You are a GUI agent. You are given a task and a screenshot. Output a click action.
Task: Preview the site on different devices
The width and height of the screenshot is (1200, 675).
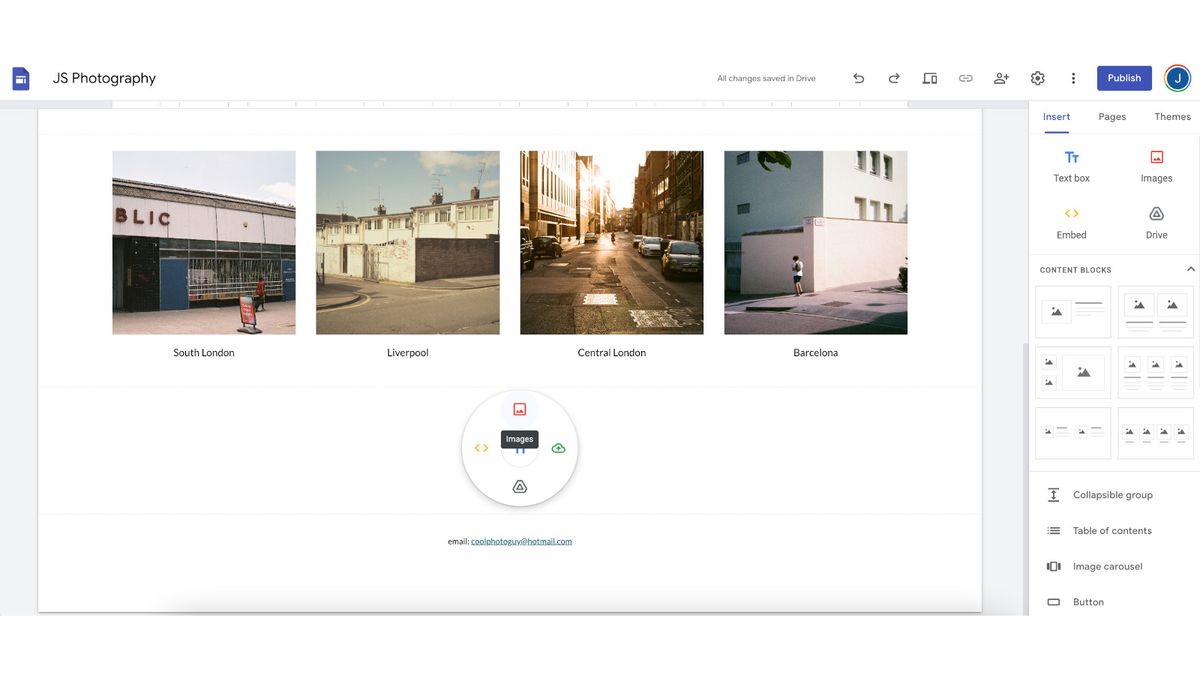pyautogui.click(x=929, y=77)
